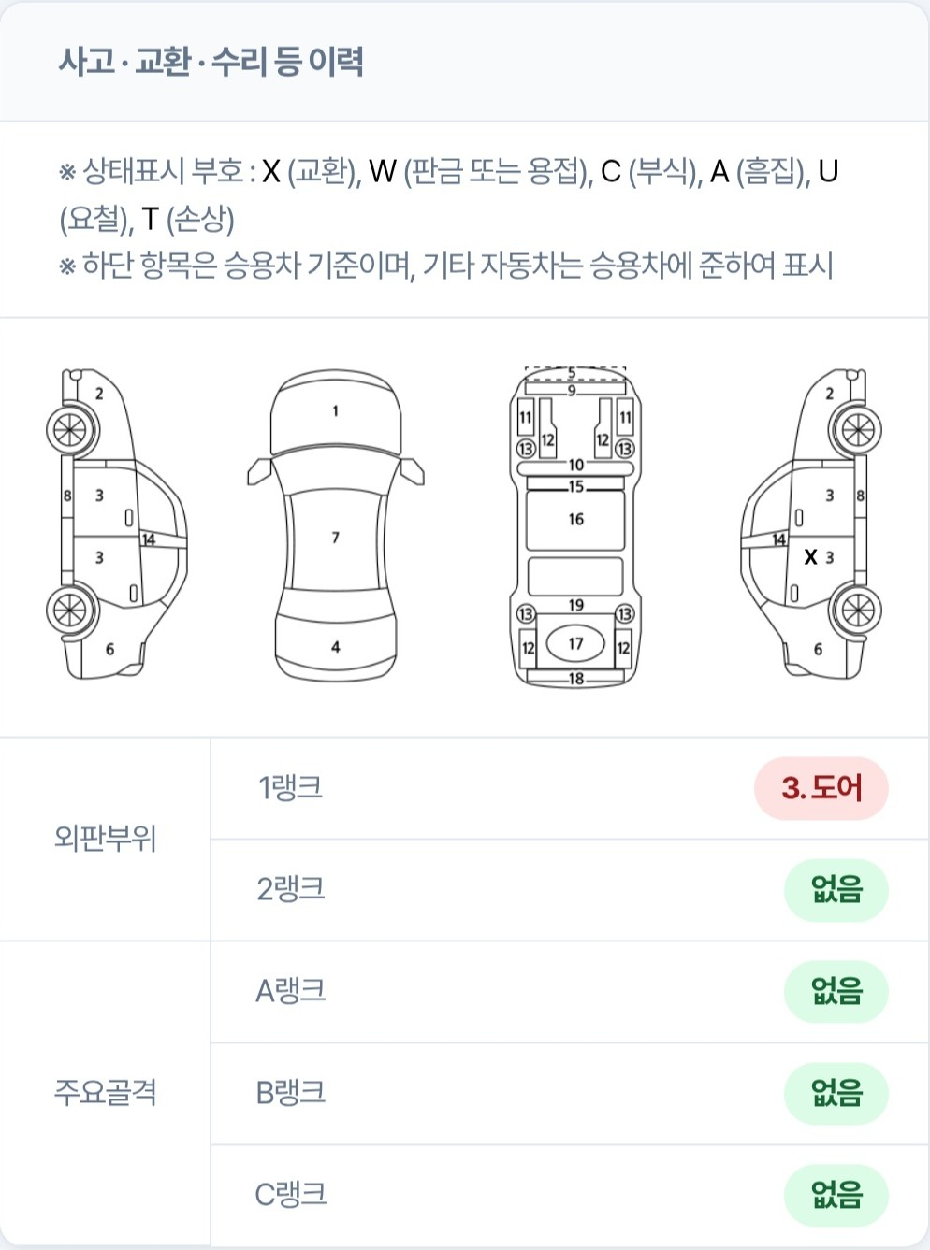
Task: Click the trunk floor part numbered 17
Action: click(575, 644)
